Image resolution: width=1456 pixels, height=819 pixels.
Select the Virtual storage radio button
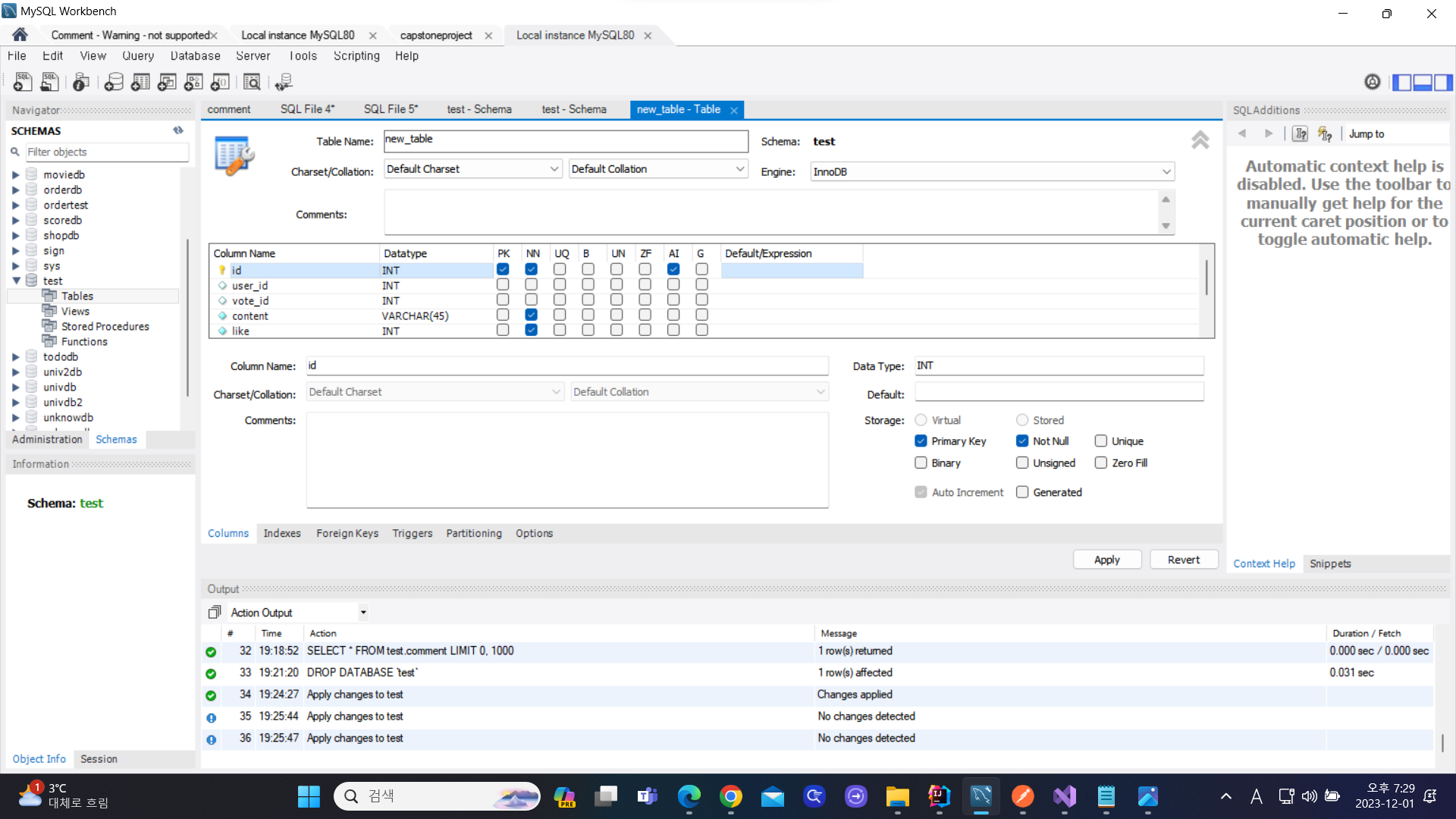point(921,420)
